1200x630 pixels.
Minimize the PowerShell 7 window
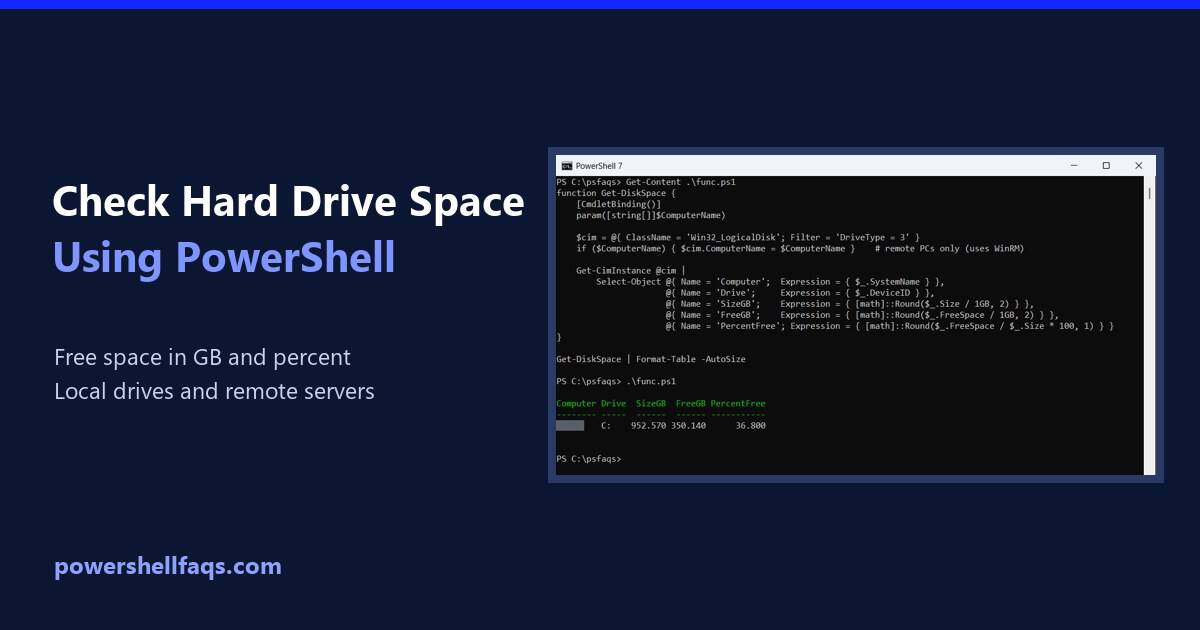[1074, 165]
